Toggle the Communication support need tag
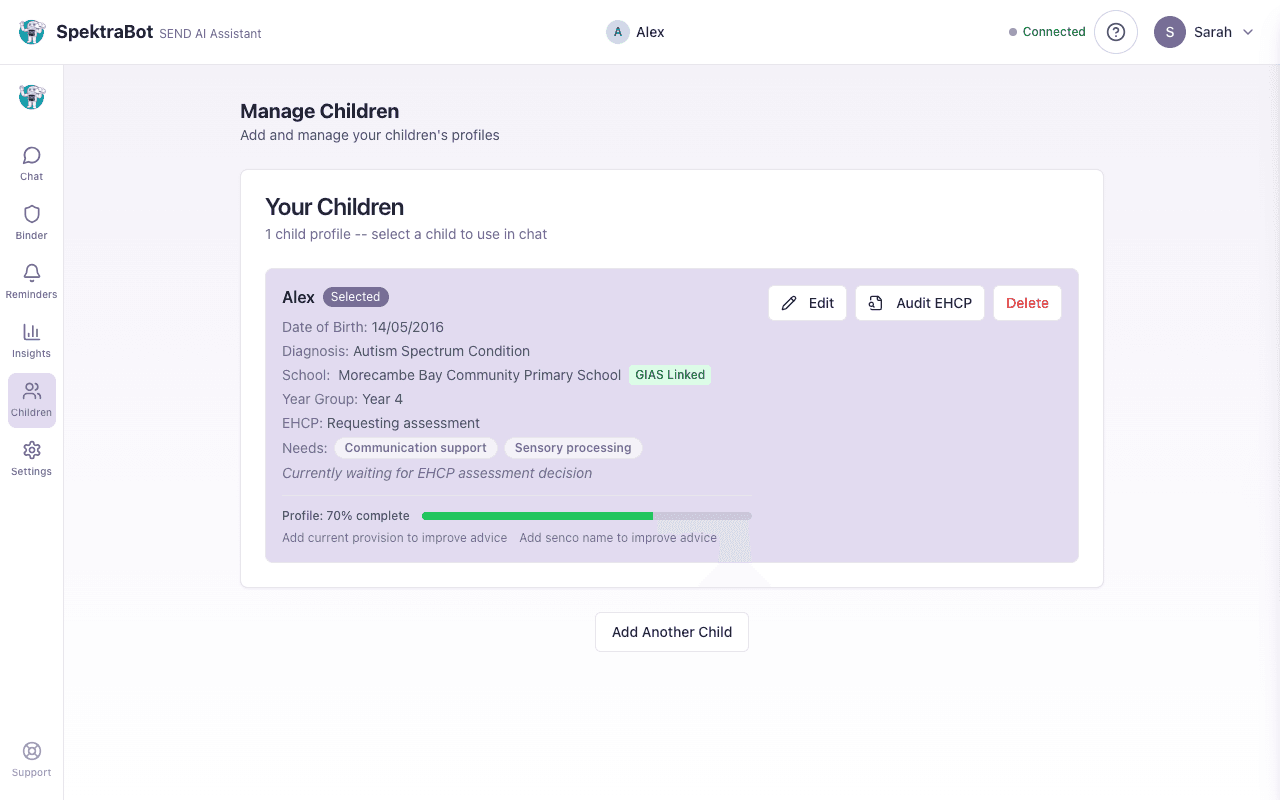 (x=415, y=447)
